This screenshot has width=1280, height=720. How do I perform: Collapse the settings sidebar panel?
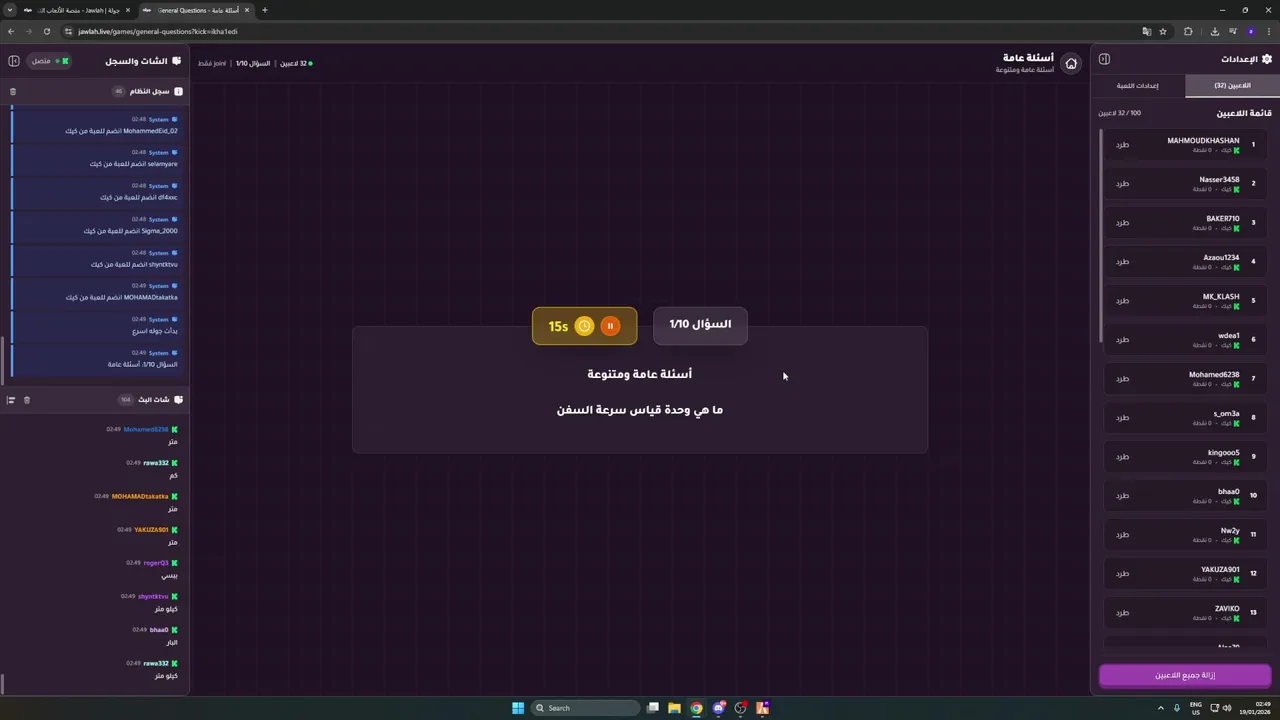click(1104, 59)
